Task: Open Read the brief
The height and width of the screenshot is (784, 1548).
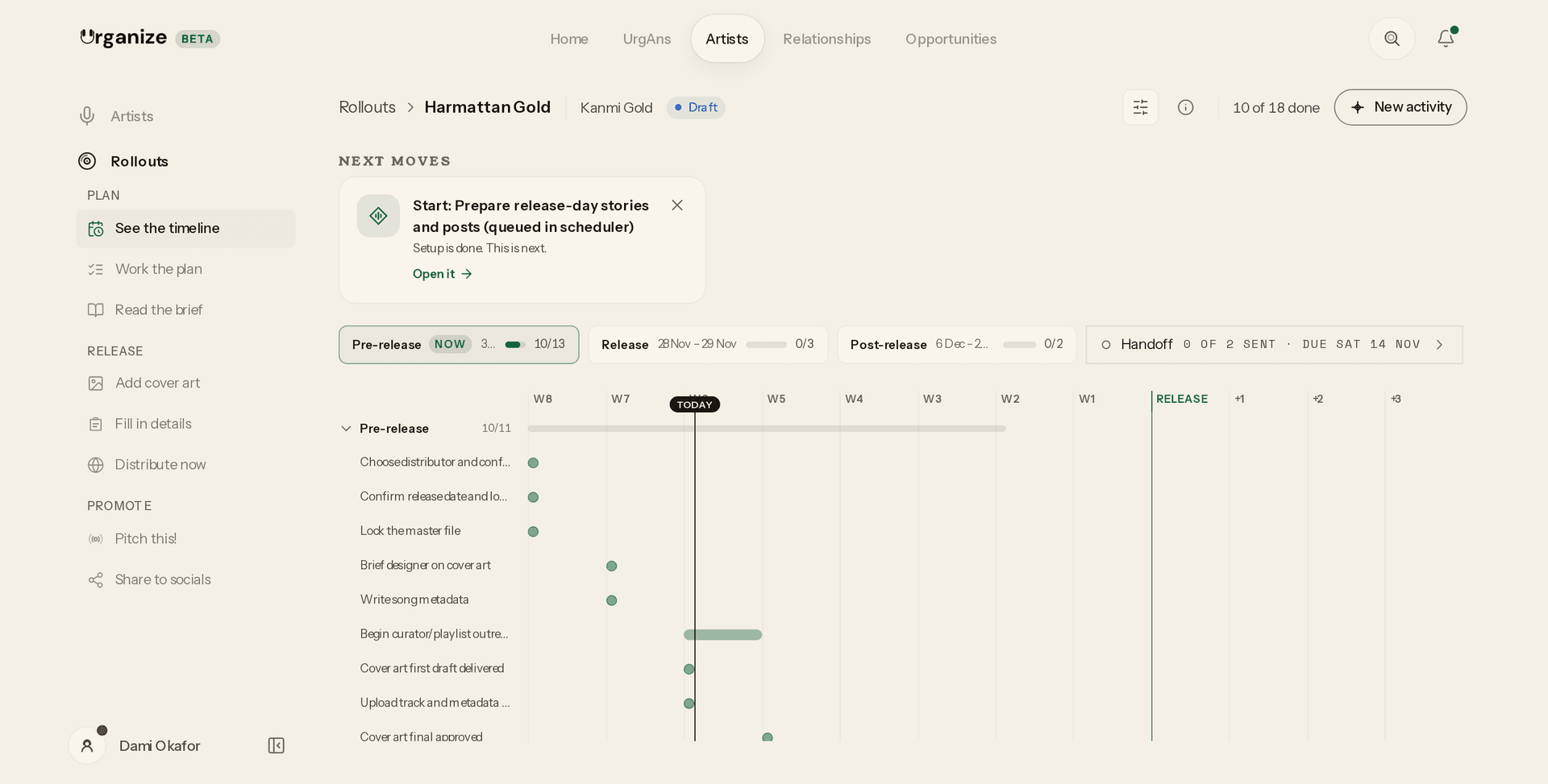Action: pos(186,309)
